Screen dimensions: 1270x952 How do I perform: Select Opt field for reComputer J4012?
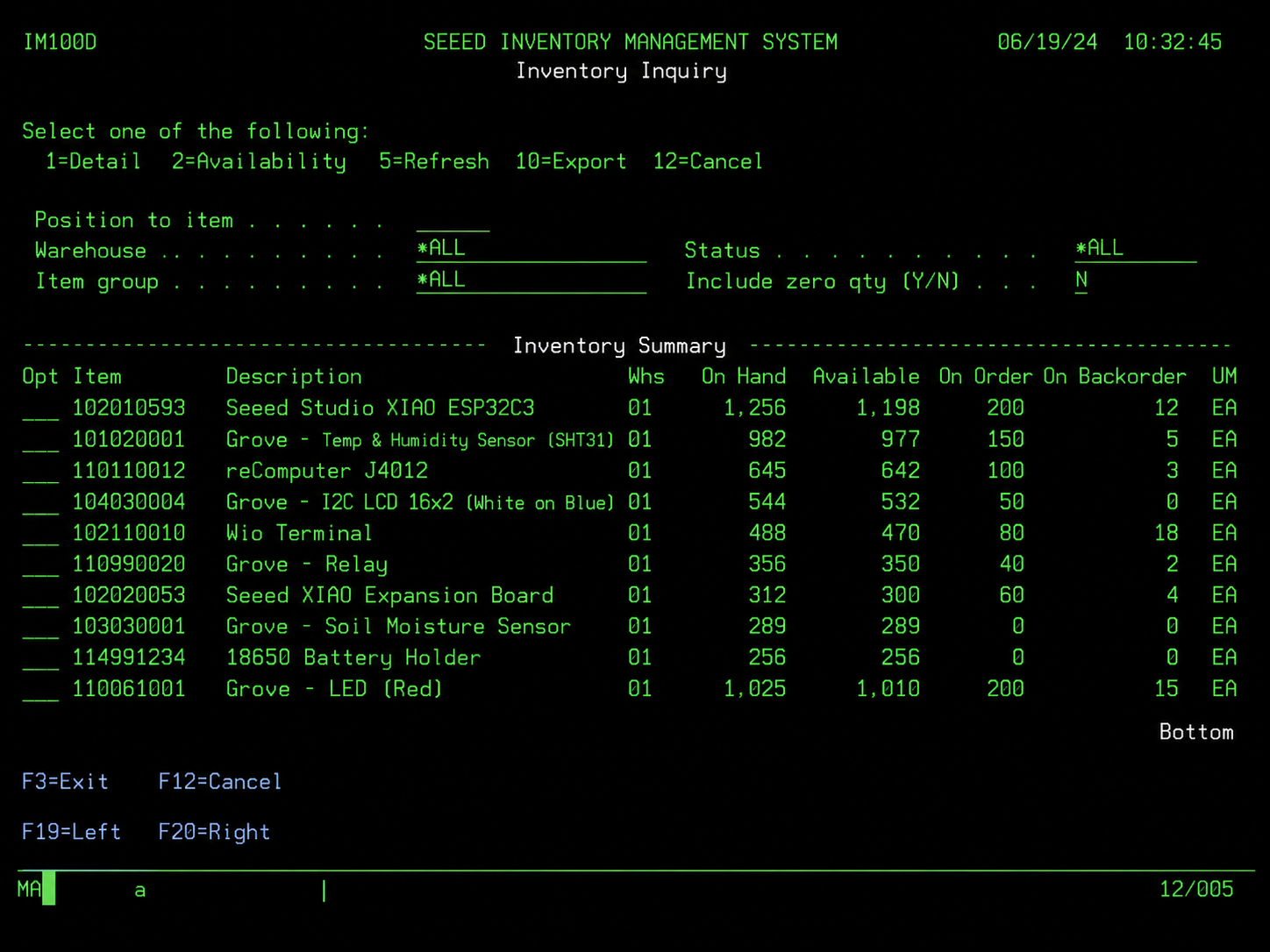point(40,472)
